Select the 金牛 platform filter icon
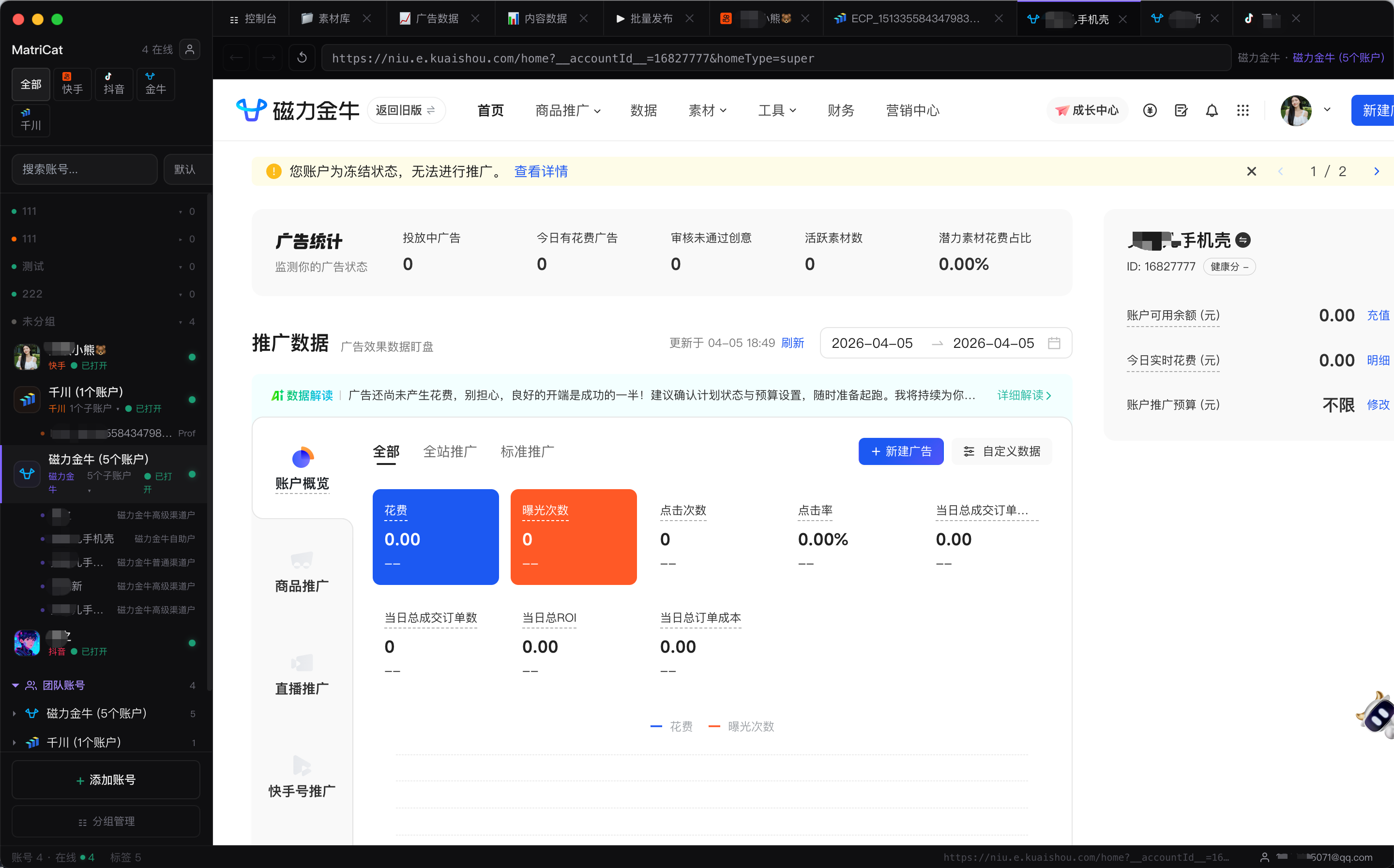1394x868 pixels. [155, 84]
